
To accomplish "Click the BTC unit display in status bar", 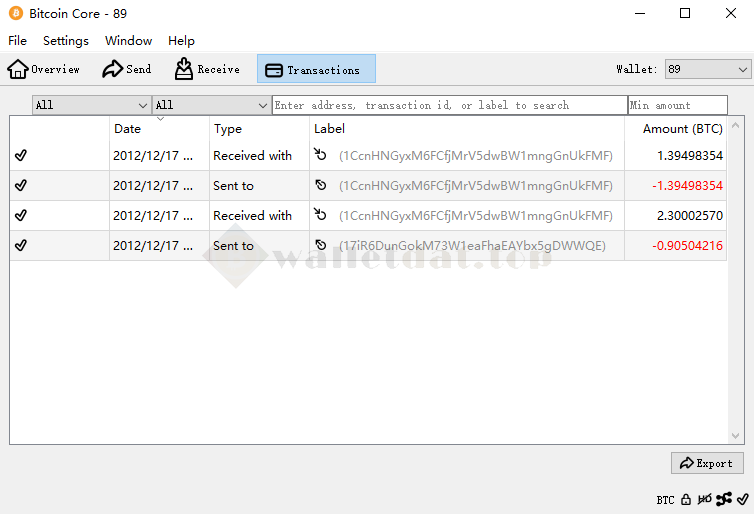I will [x=665, y=500].
